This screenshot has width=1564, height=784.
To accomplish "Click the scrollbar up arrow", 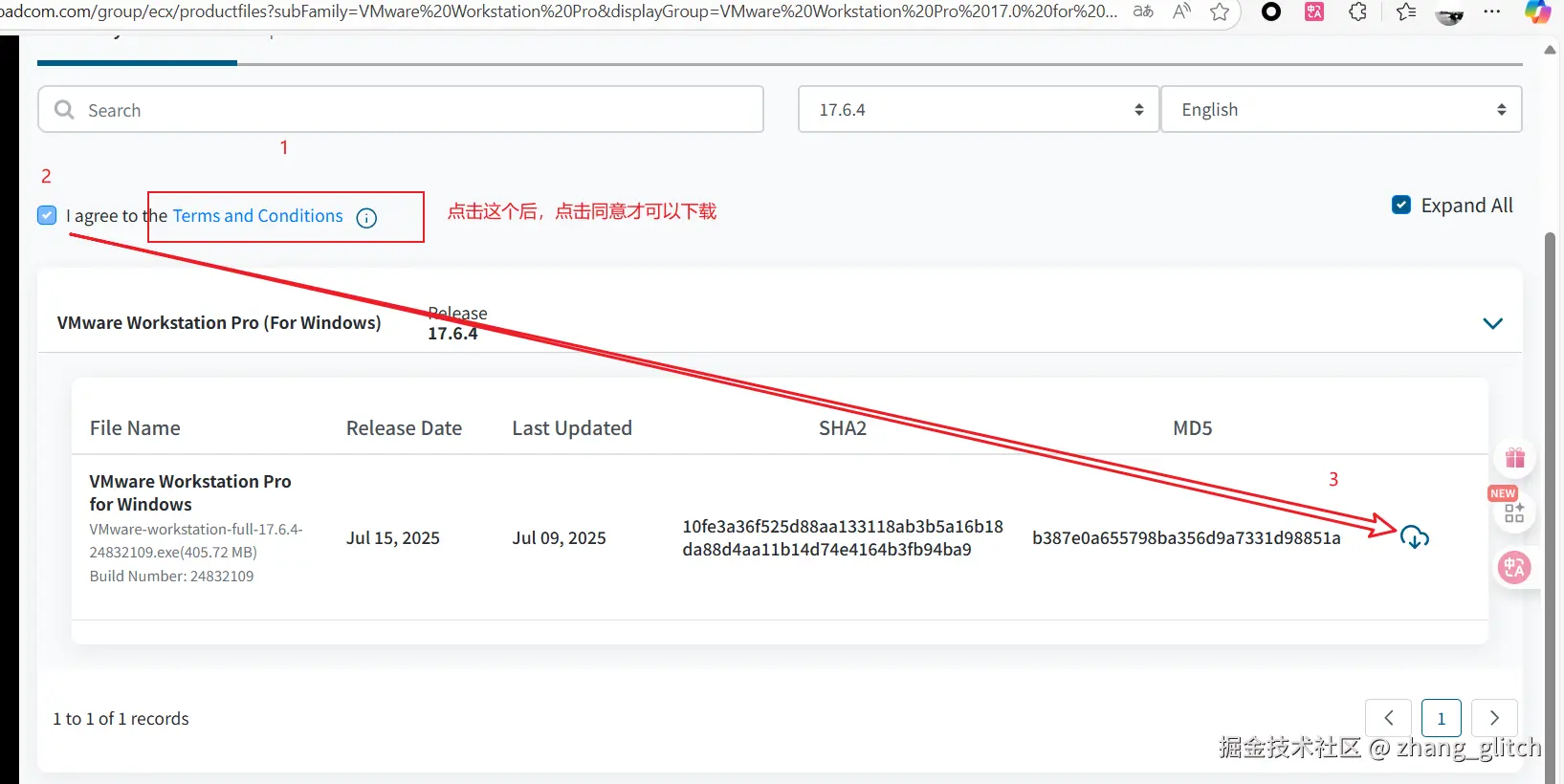I will tap(1550, 50).
